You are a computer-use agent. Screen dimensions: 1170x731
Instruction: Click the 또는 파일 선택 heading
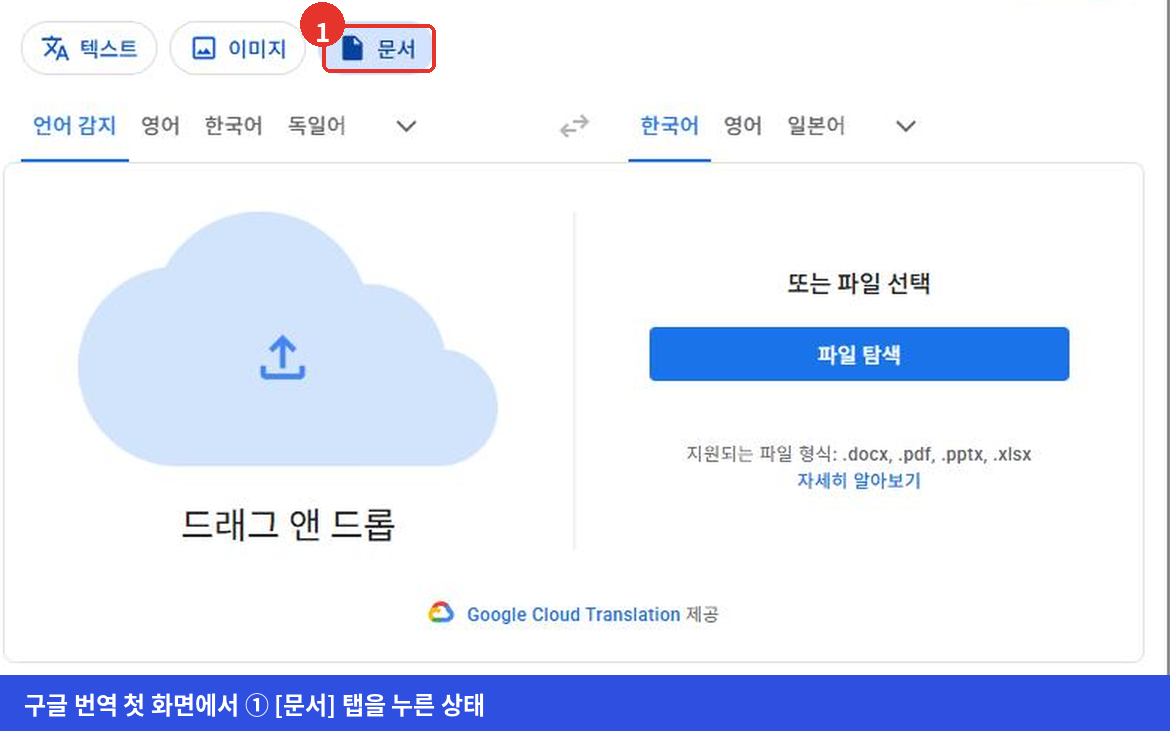click(859, 283)
